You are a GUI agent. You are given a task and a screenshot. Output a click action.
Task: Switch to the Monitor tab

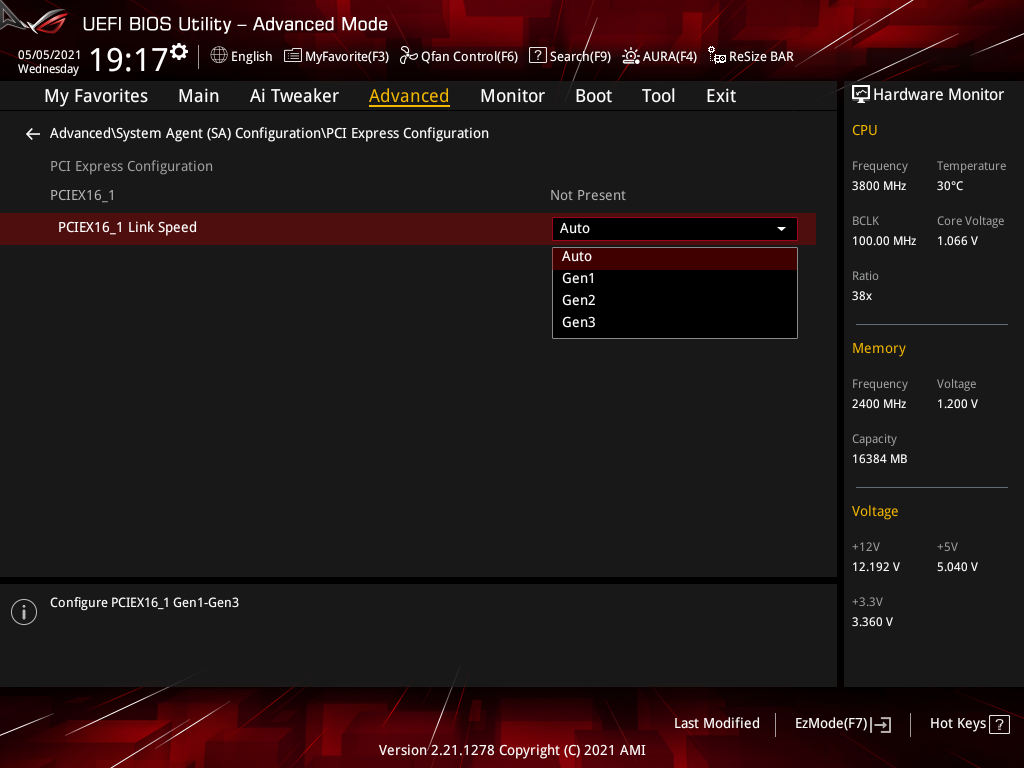(512, 96)
